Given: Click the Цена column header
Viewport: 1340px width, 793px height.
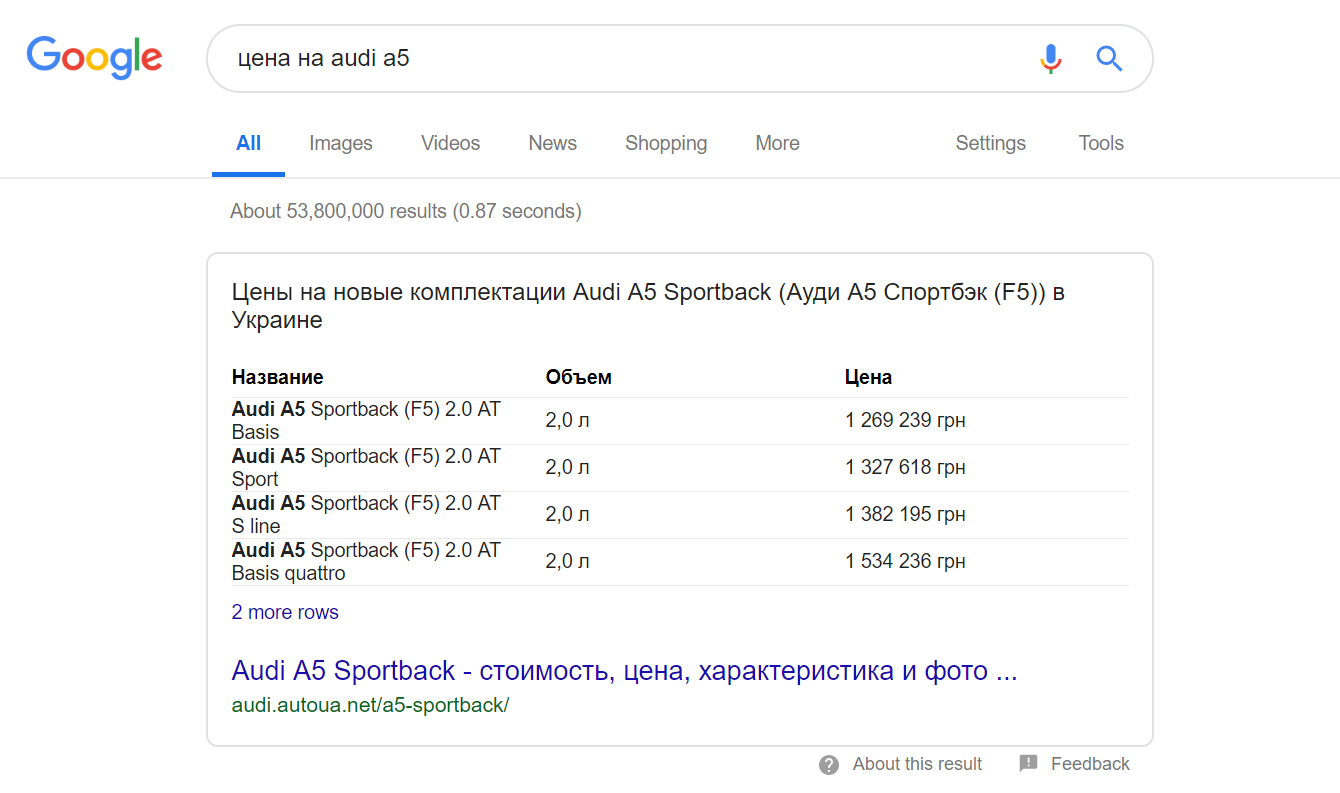Looking at the screenshot, I should [868, 377].
